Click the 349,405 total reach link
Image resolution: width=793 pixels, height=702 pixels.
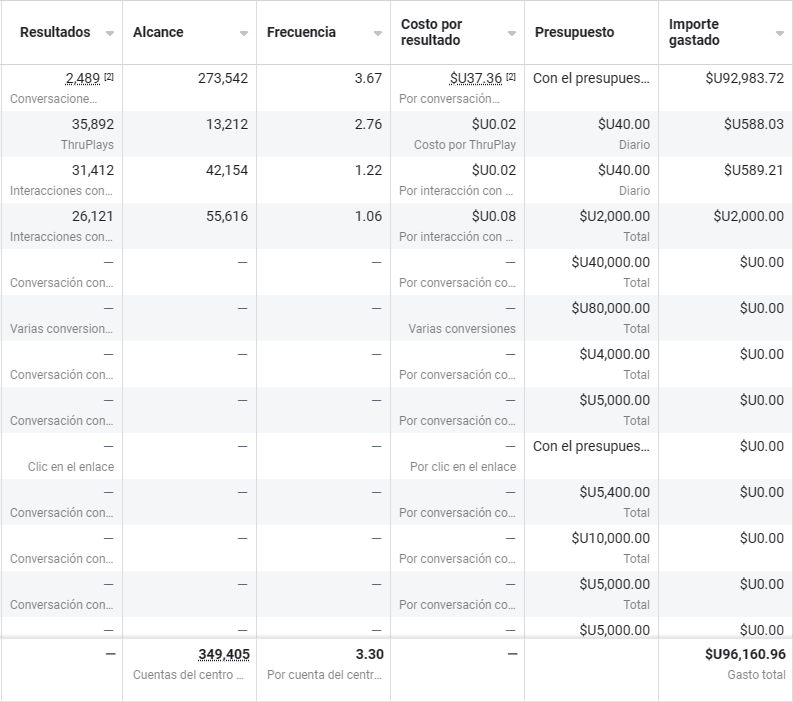[223, 654]
